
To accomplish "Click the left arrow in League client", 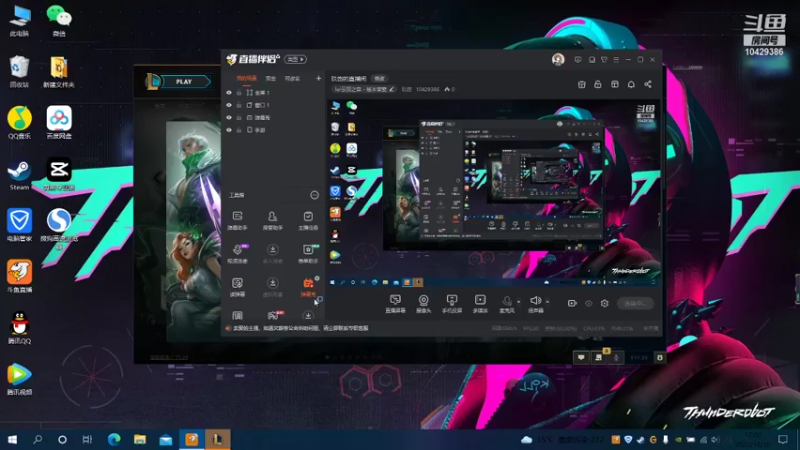I will point(157,178).
